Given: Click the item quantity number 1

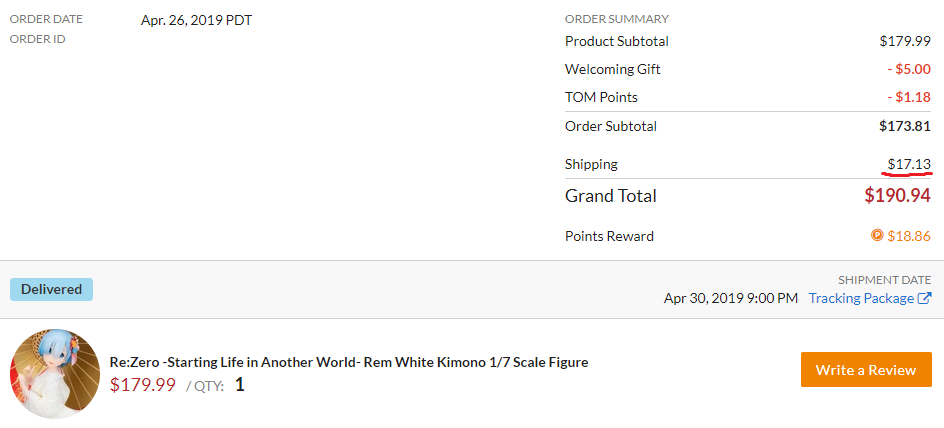Looking at the screenshot, I should pyautogui.click(x=240, y=384).
